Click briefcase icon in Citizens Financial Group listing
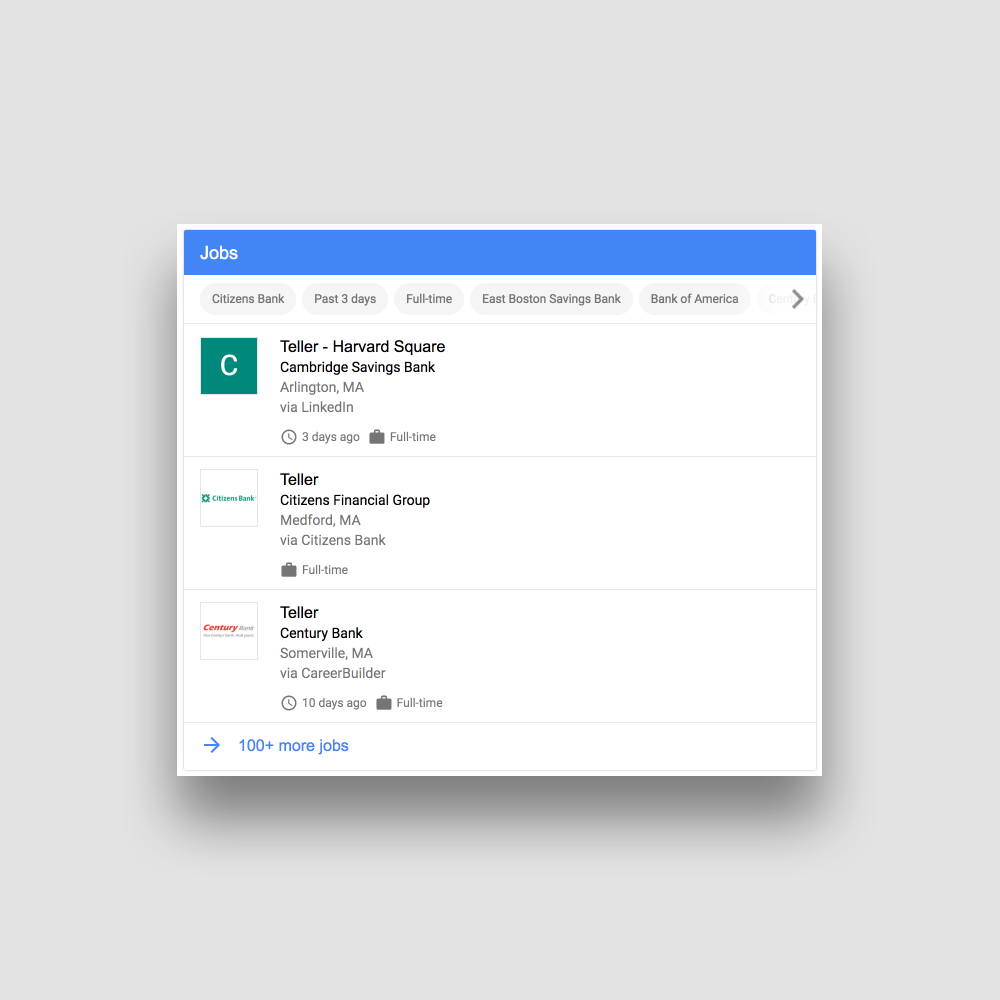The height and width of the screenshot is (1000, 1000). (x=289, y=570)
